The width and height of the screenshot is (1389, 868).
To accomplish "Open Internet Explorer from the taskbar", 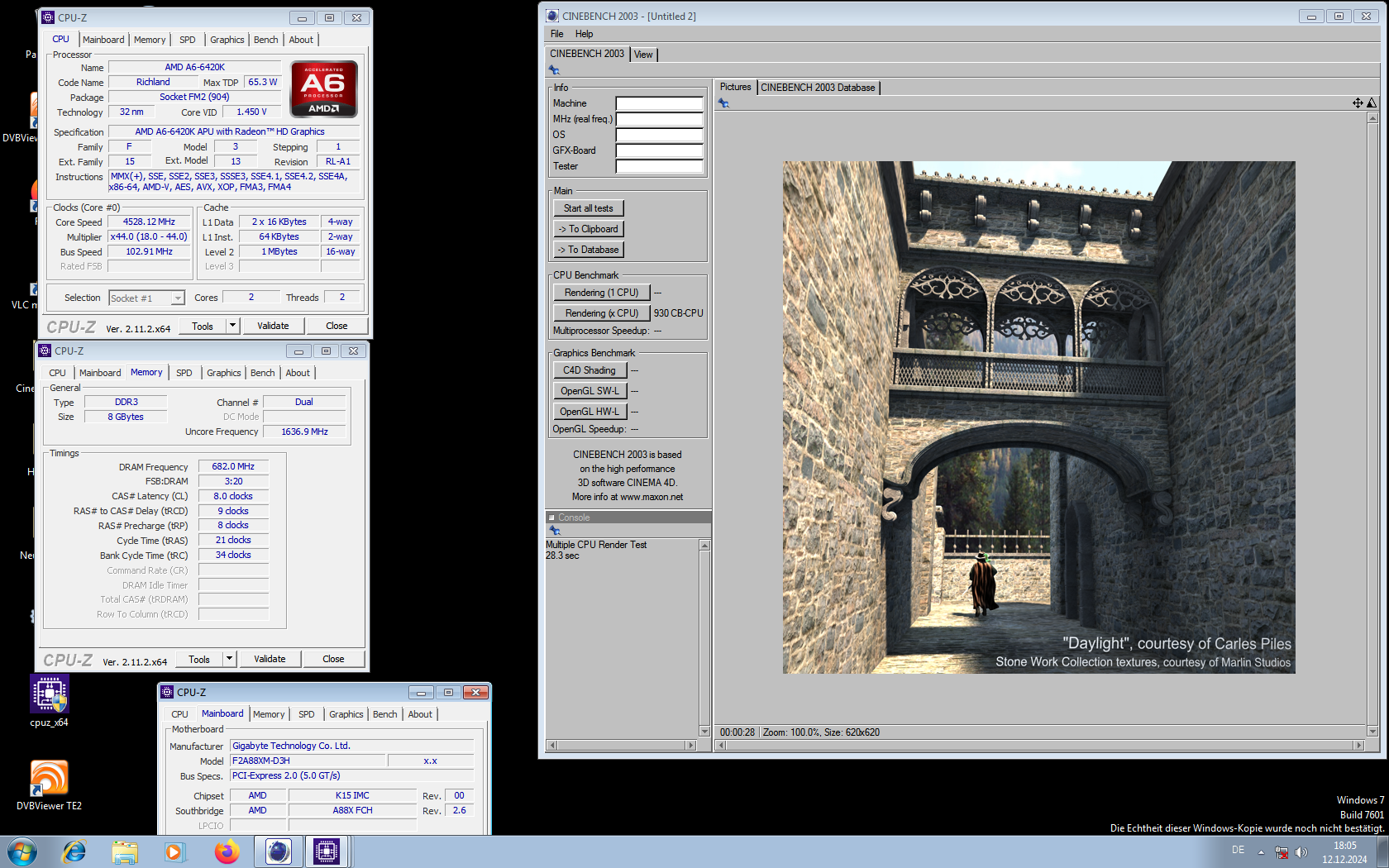I will point(74,851).
